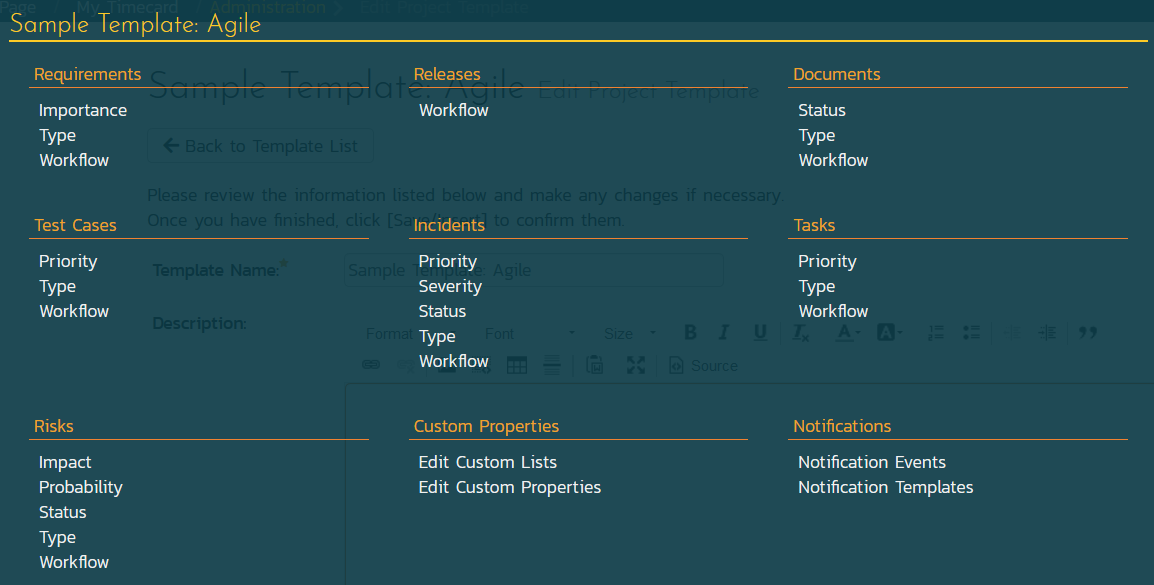Screen dimensions: 1154x585
Task: Open Workflow under Releases
Action: tap(453, 110)
